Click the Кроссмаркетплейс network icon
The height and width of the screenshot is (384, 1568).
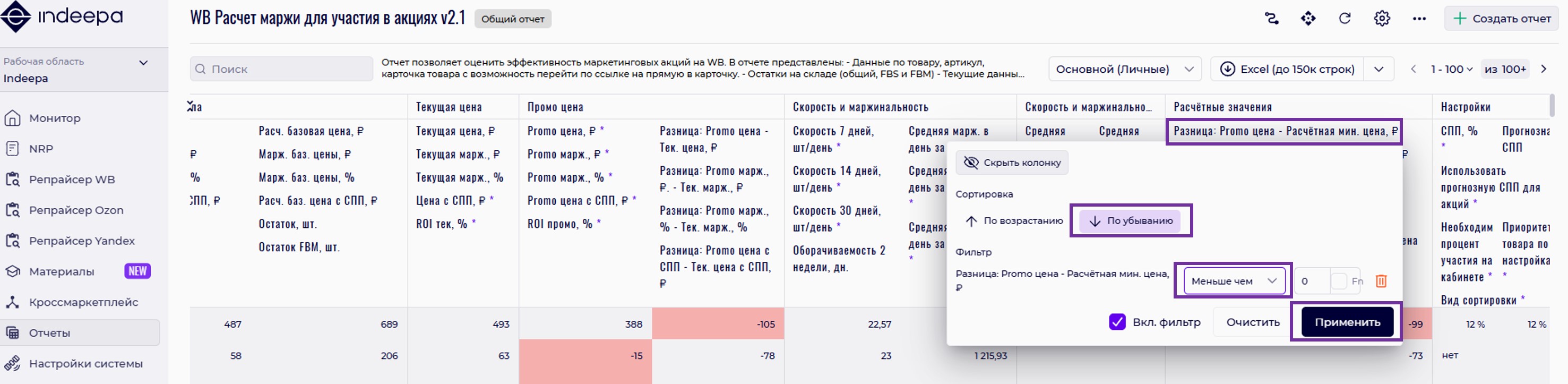[12, 302]
